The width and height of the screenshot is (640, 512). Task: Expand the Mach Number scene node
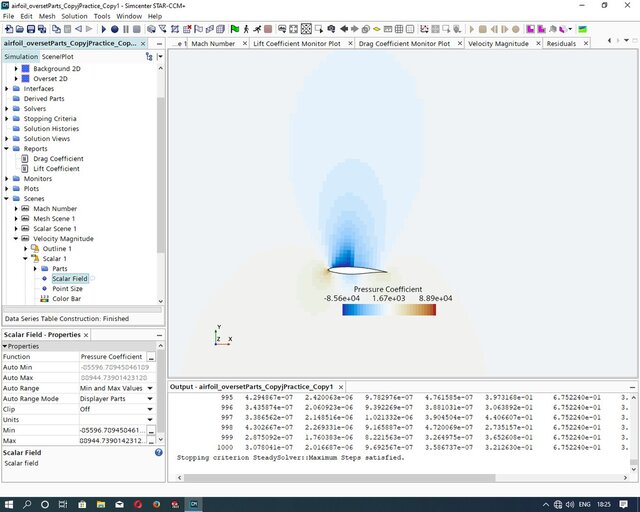point(16,209)
